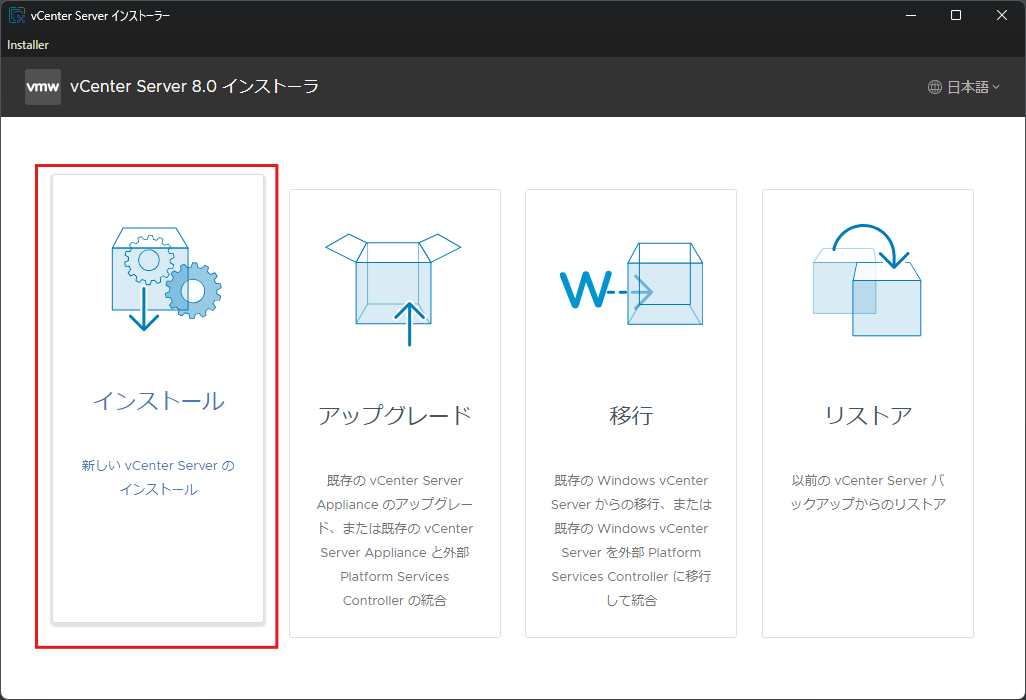
Task: Open the 日本語 language dropdown
Action: (964, 87)
